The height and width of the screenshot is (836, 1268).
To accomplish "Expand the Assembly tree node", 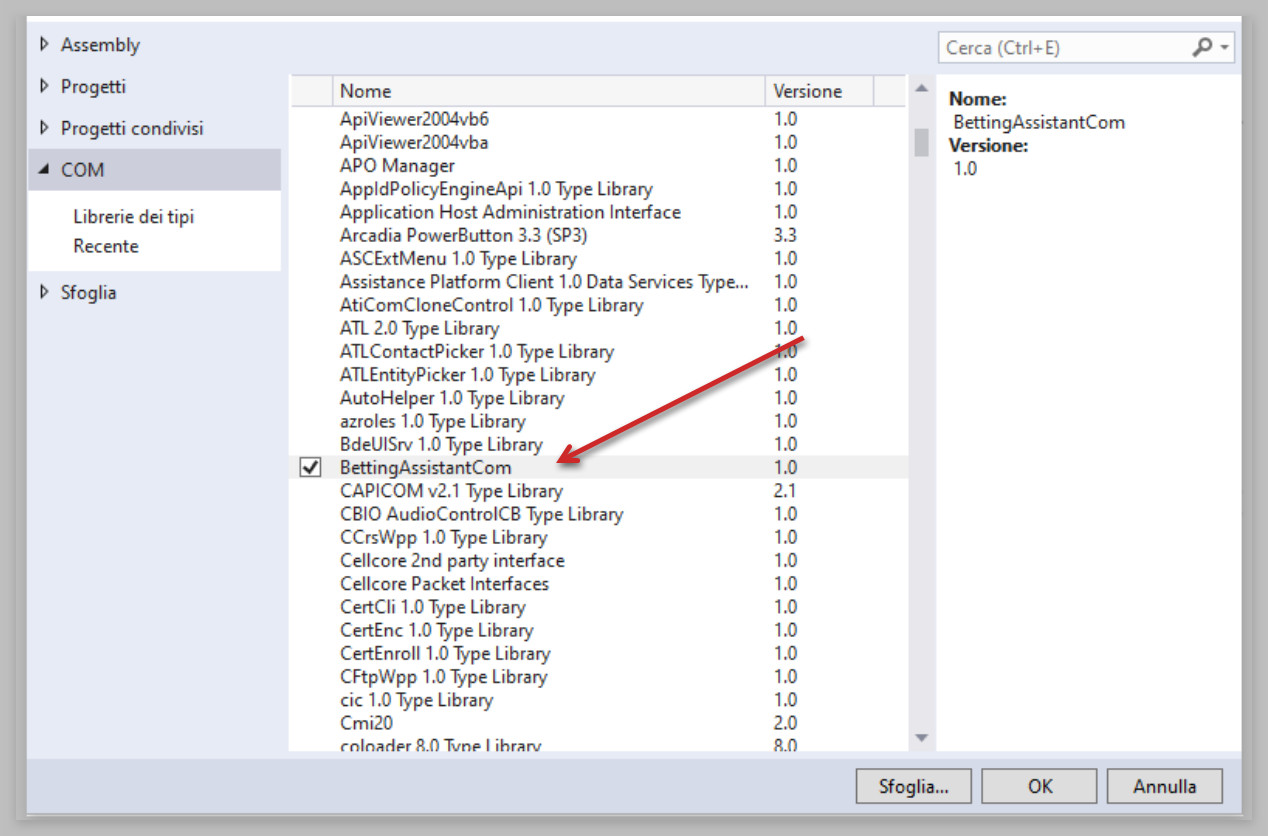I will pyautogui.click(x=44, y=45).
